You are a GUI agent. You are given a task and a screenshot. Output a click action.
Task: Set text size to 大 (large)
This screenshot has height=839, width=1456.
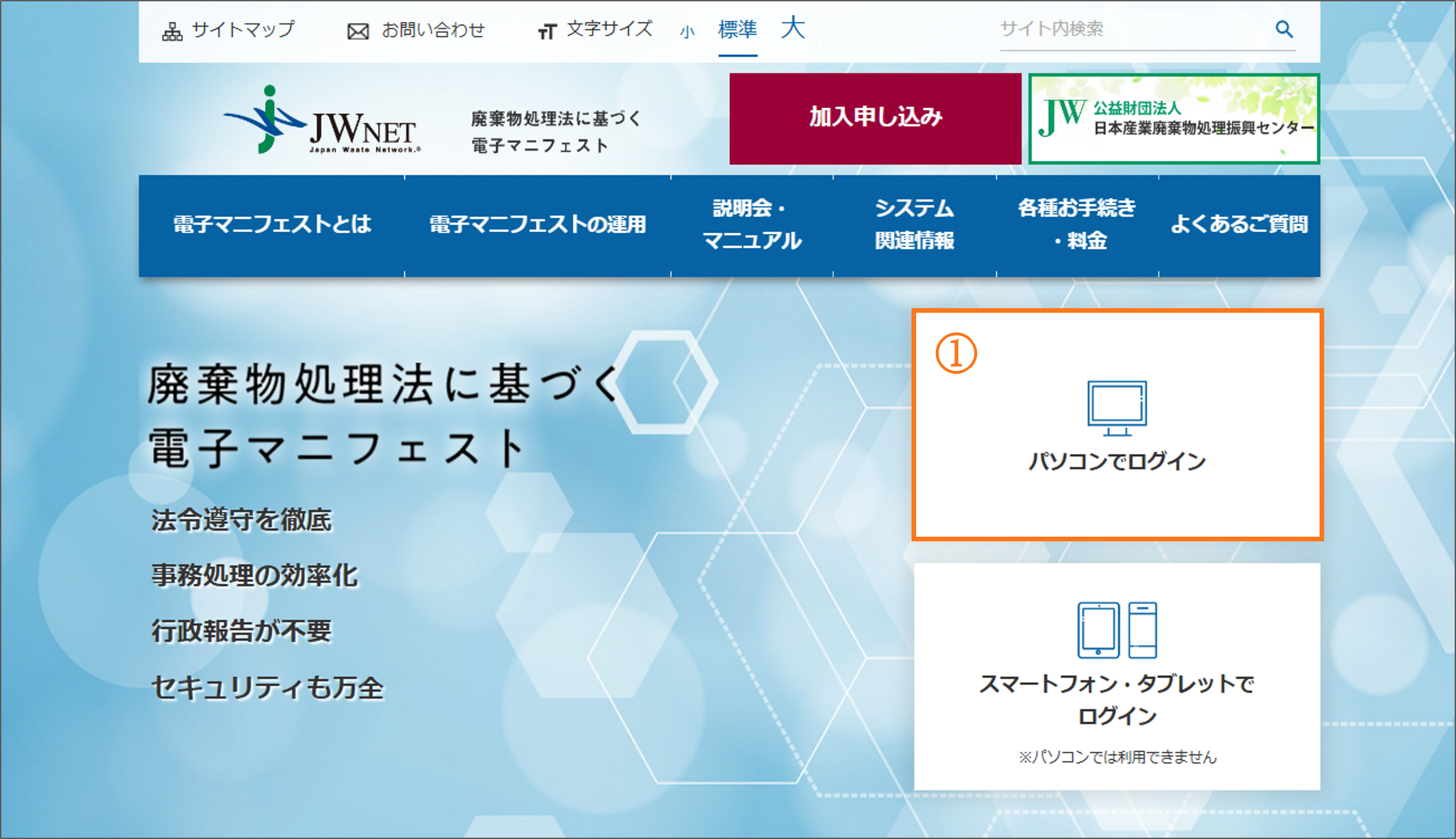(792, 28)
